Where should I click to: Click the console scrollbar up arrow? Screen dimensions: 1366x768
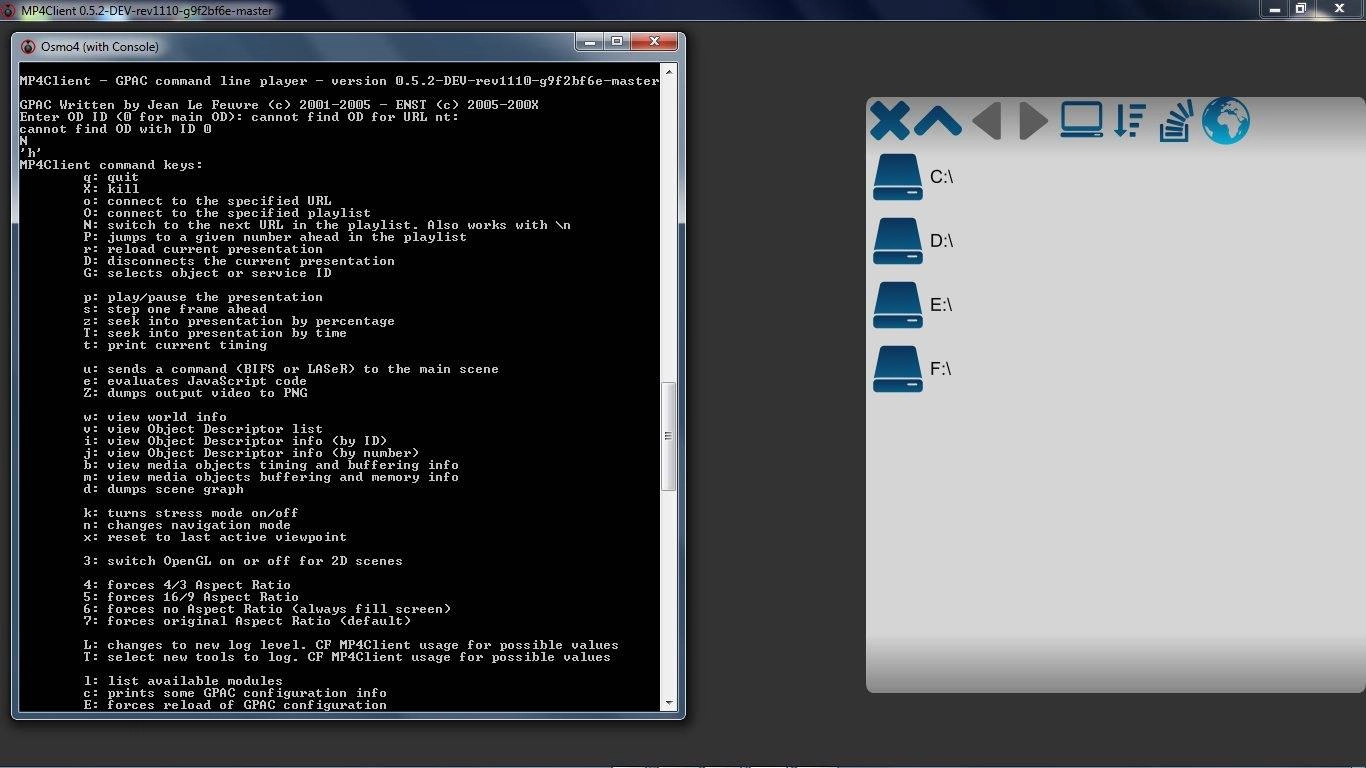pos(669,71)
